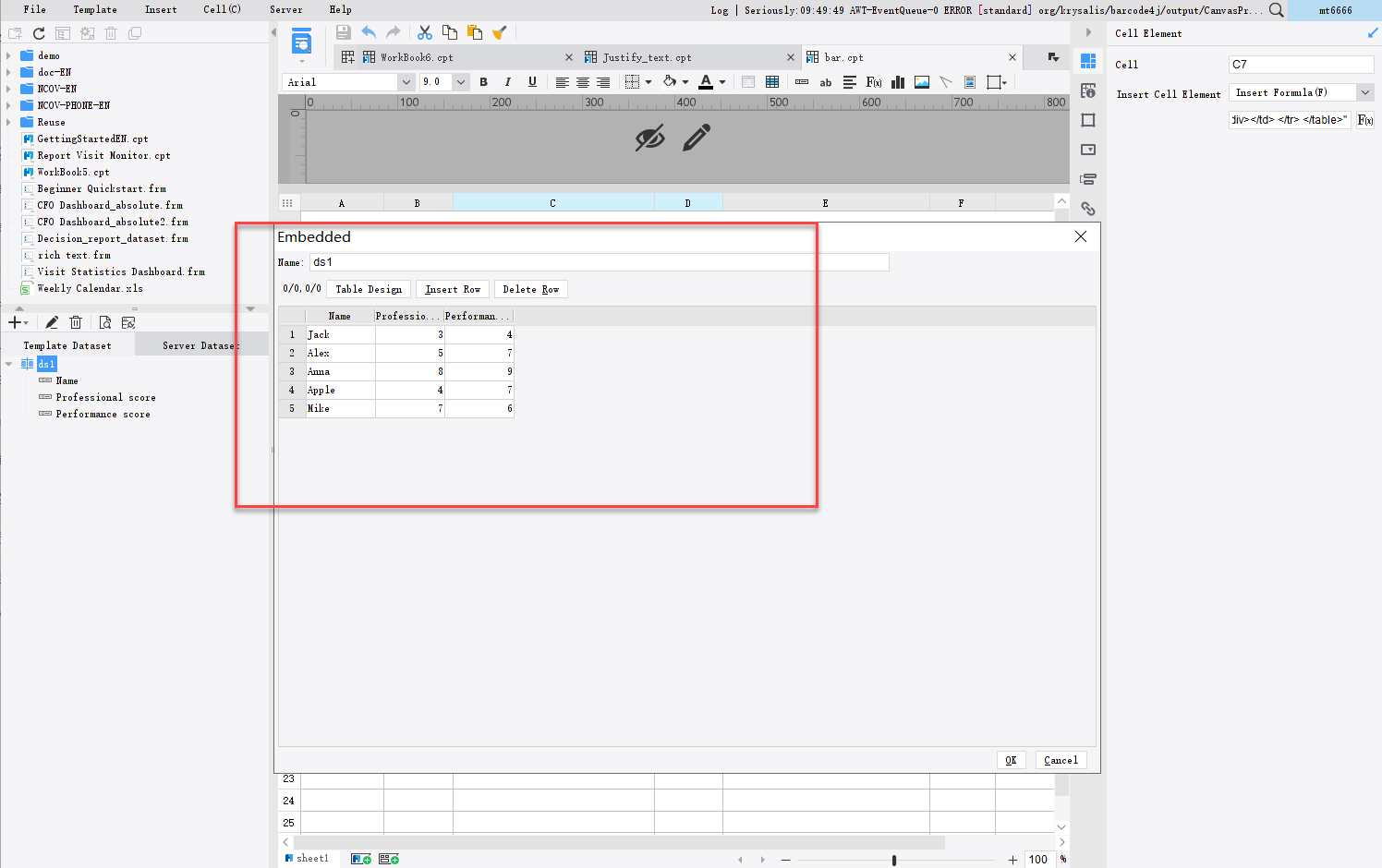Click the Insert Row button
Image resolution: width=1382 pixels, height=868 pixels.
point(452,288)
